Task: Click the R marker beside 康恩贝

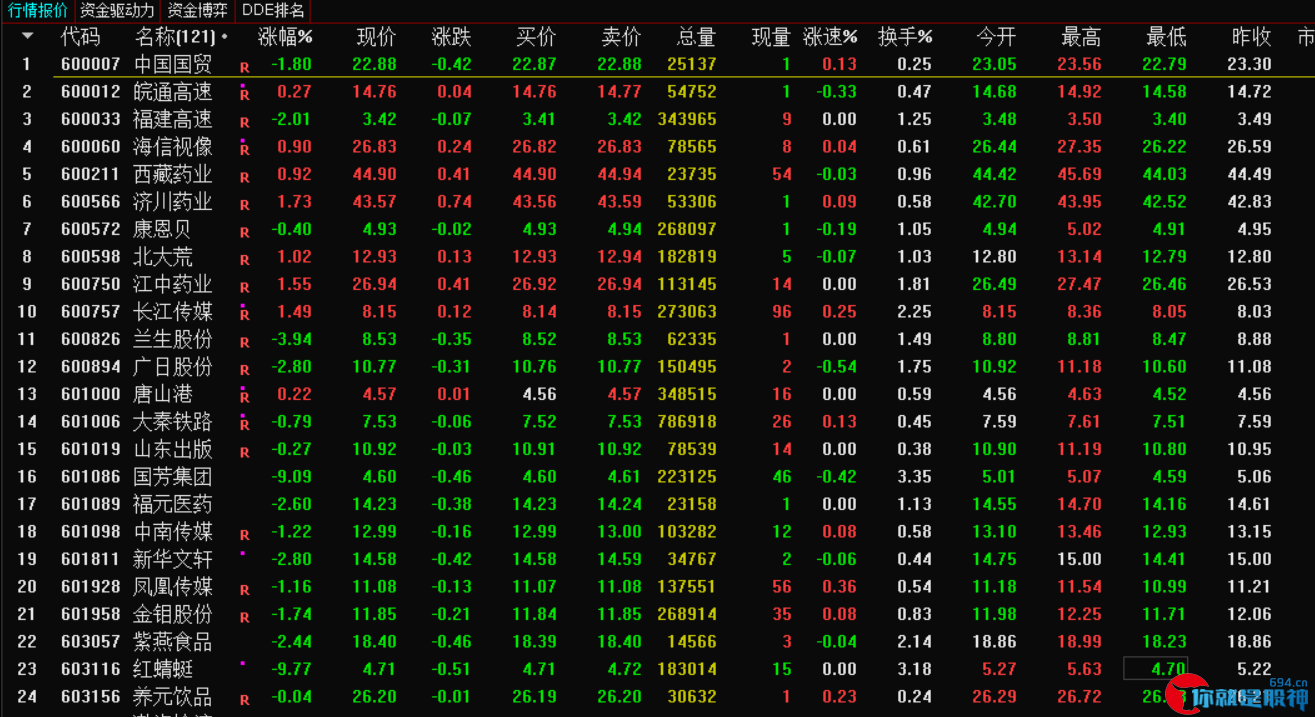Action: coord(244,232)
